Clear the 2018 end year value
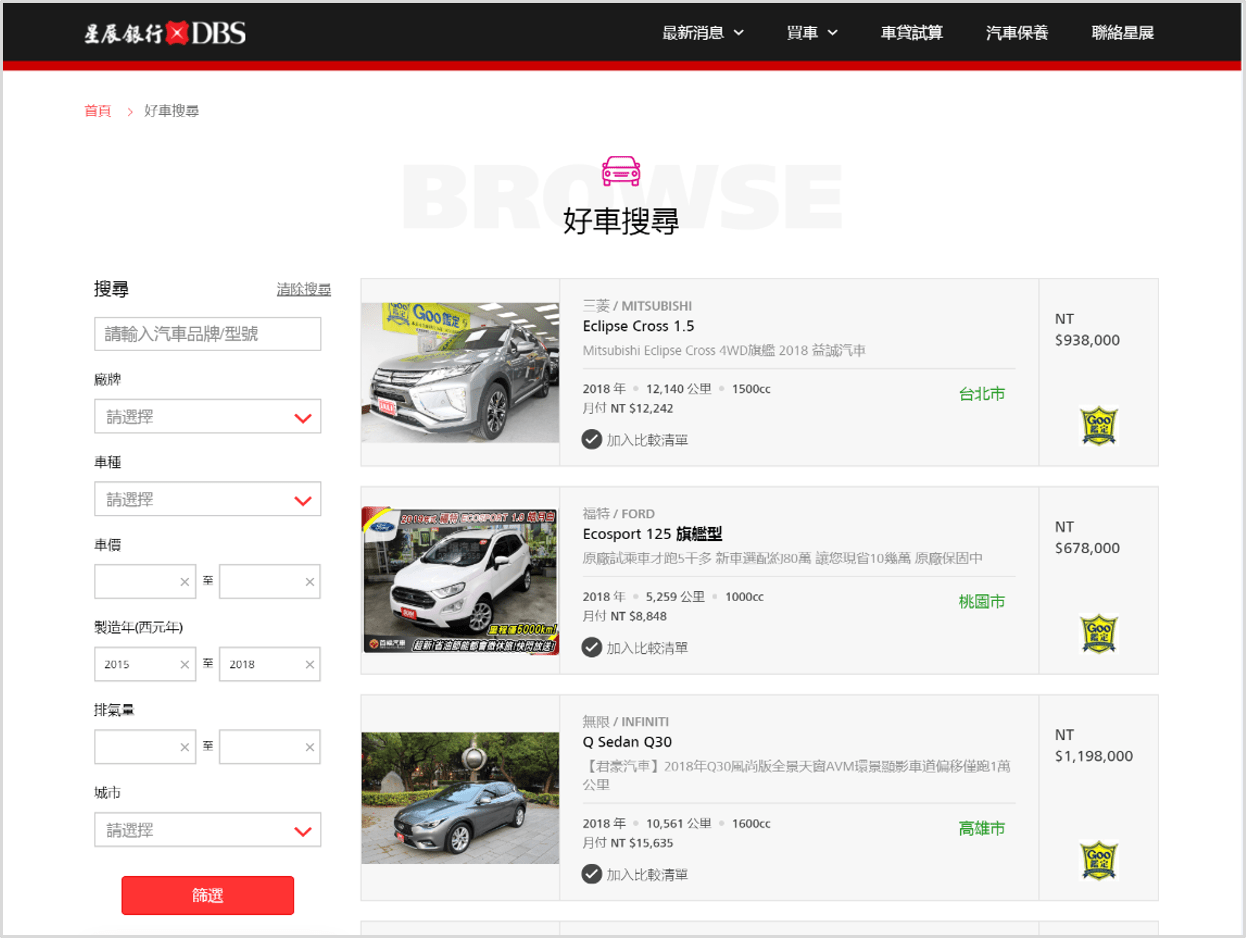1246x938 pixels. click(309, 664)
